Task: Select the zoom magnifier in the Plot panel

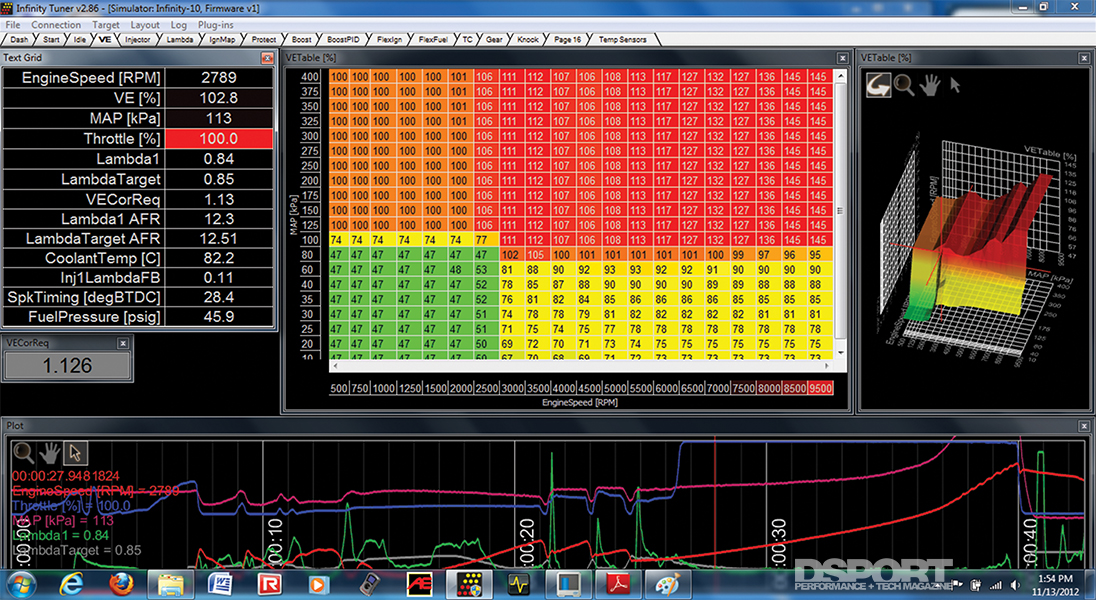Action: 21,452
